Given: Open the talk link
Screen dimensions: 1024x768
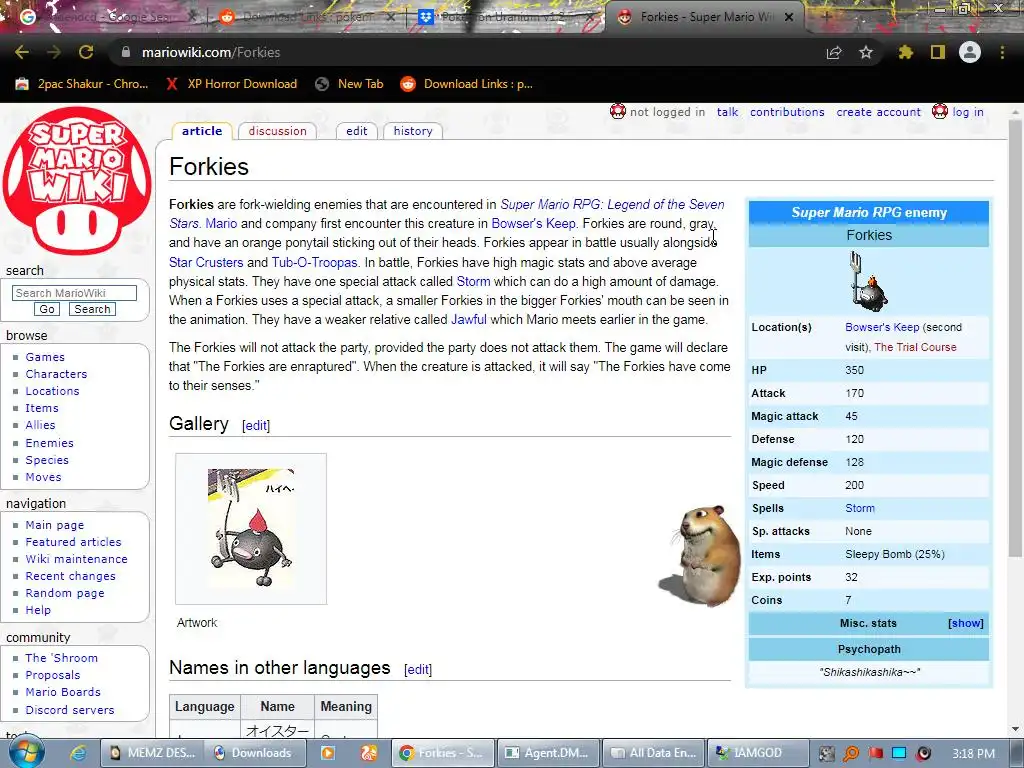Looking at the screenshot, I should pos(727,112).
